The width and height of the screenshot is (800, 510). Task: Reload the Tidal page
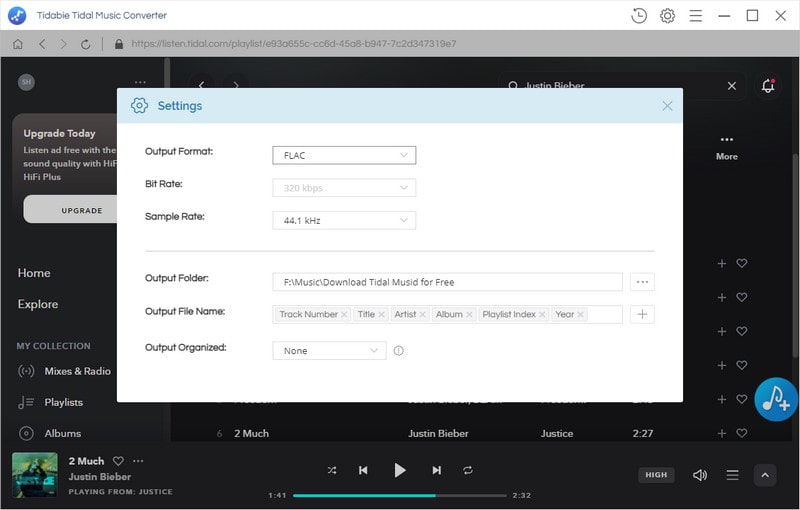(x=86, y=44)
